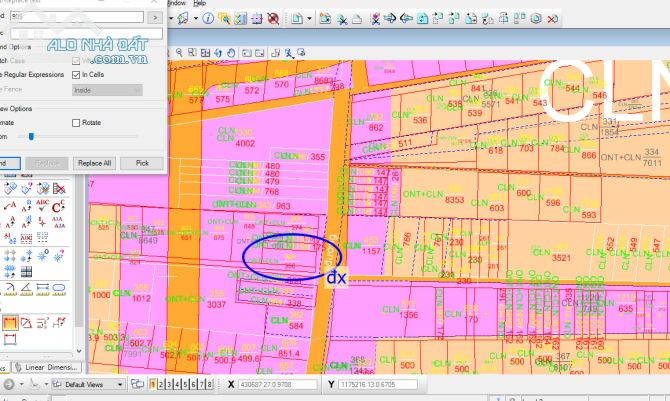Toggle the In Cells checkbox
Screen dimensions: 670x401
click(77, 74)
